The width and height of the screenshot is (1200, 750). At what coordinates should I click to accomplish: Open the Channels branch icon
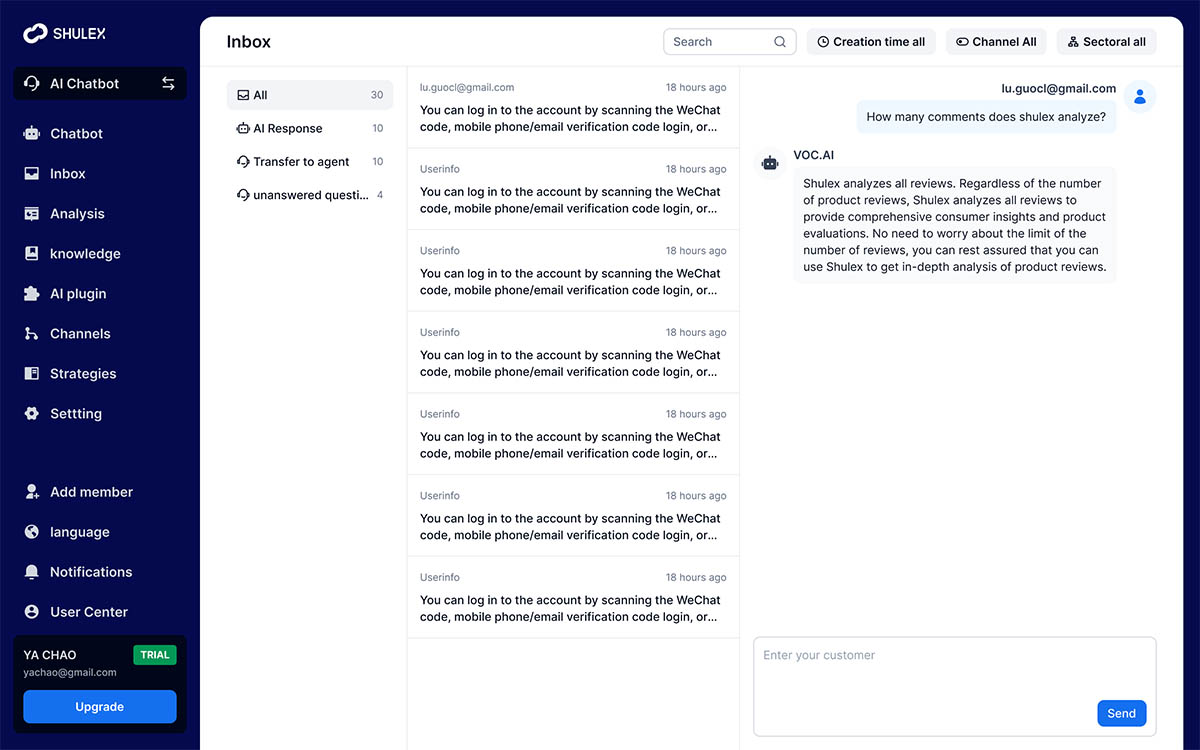[x=32, y=334]
